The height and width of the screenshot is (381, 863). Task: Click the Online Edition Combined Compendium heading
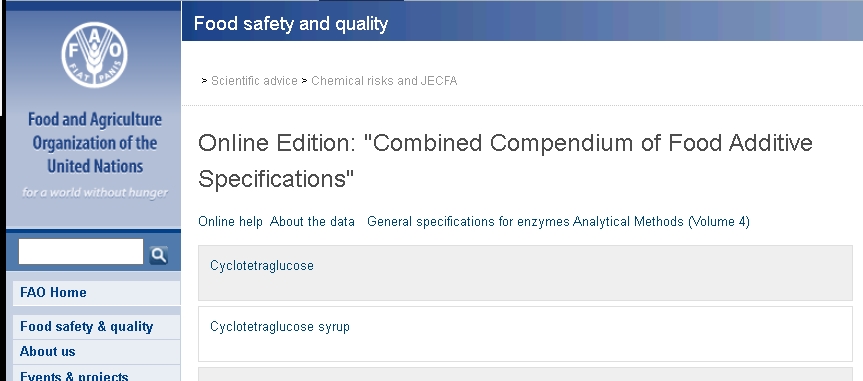coord(505,161)
